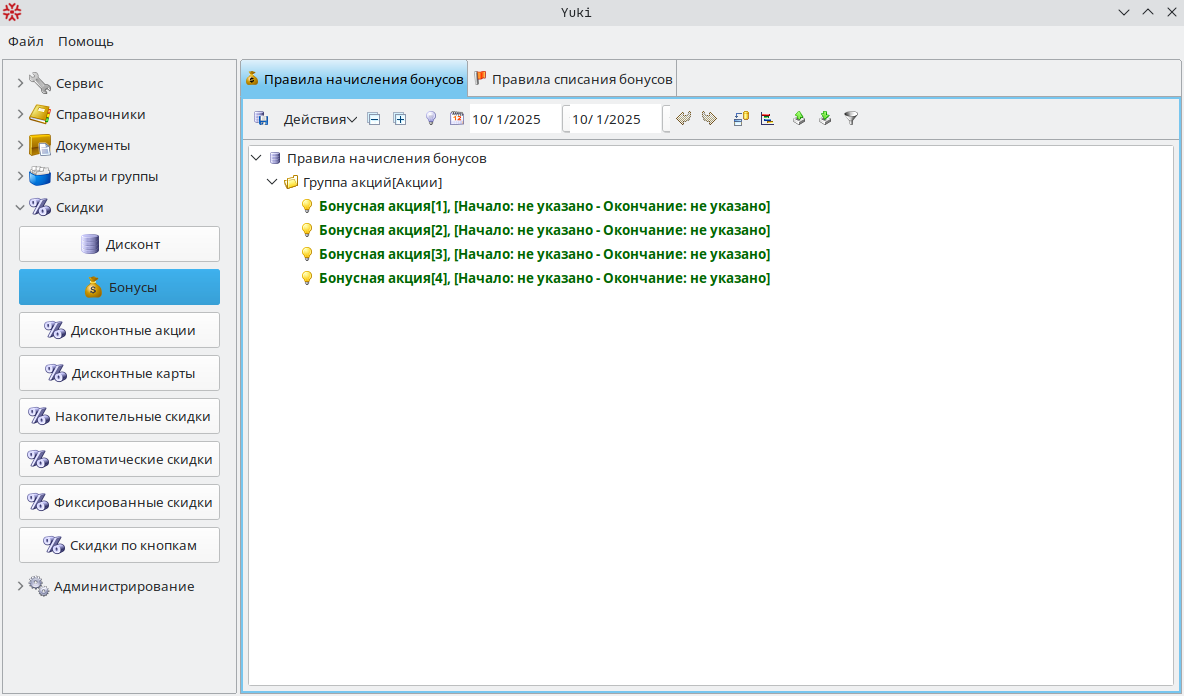Open the Файл menu
Viewport: 1184px width, 696px height.
pyautogui.click(x=26, y=42)
